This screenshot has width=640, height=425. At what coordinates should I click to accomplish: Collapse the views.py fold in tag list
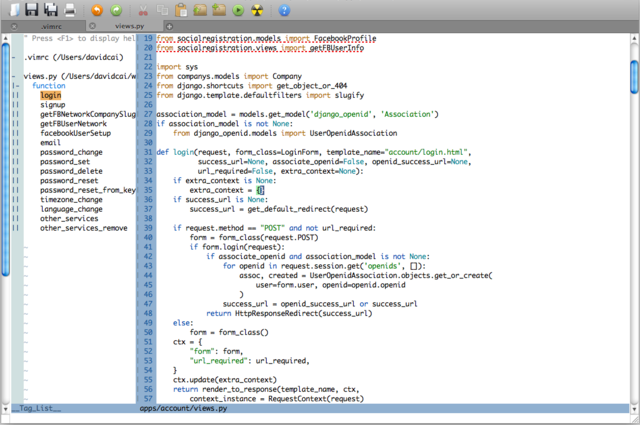click(13, 76)
